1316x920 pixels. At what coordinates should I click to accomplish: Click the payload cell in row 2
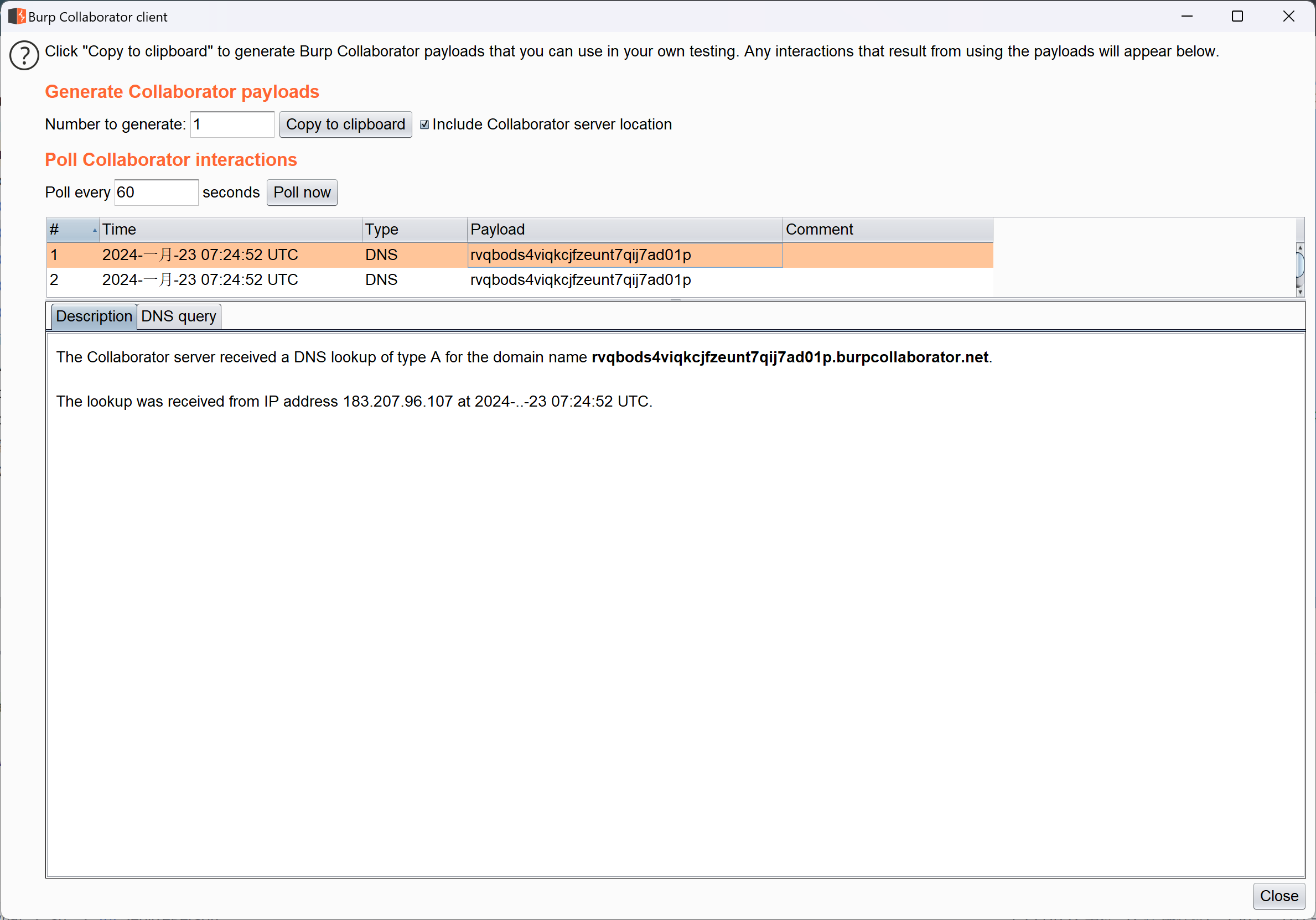625,279
